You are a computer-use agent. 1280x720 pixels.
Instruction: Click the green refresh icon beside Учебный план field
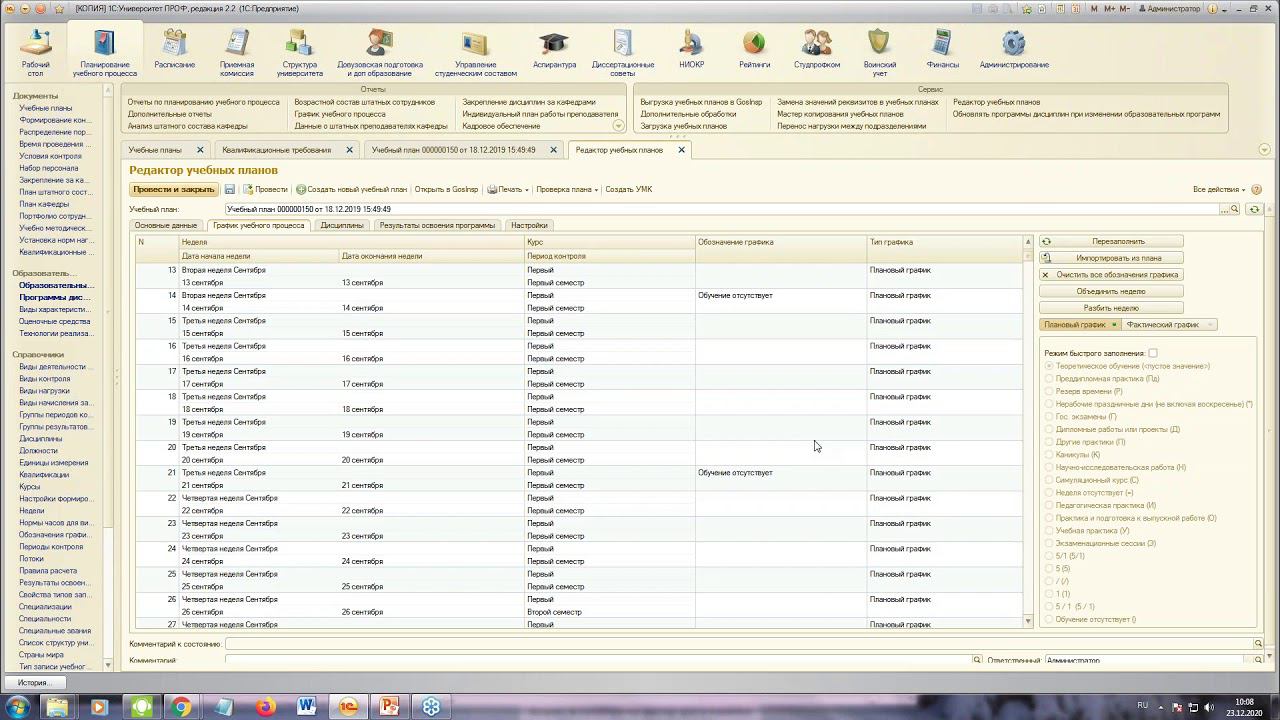[1254, 209]
